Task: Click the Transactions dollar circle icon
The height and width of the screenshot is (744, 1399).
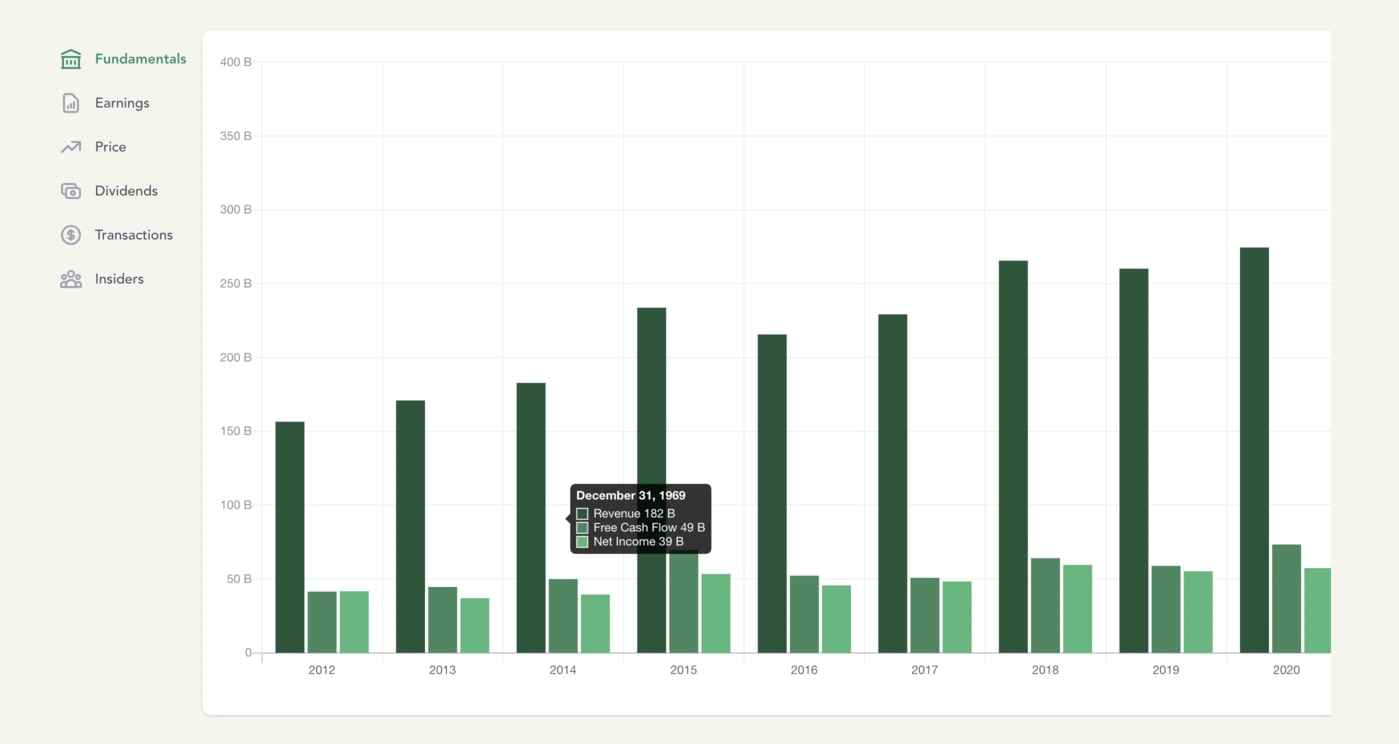Action: point(71,235)
